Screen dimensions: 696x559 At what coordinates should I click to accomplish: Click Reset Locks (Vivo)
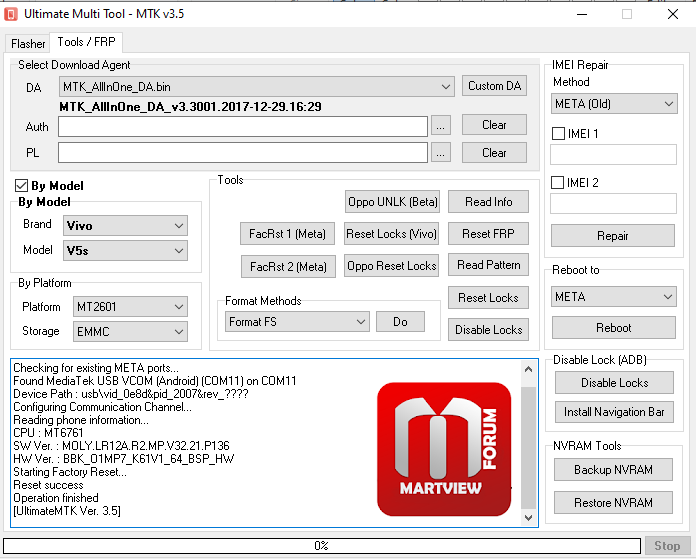(392, 234)
